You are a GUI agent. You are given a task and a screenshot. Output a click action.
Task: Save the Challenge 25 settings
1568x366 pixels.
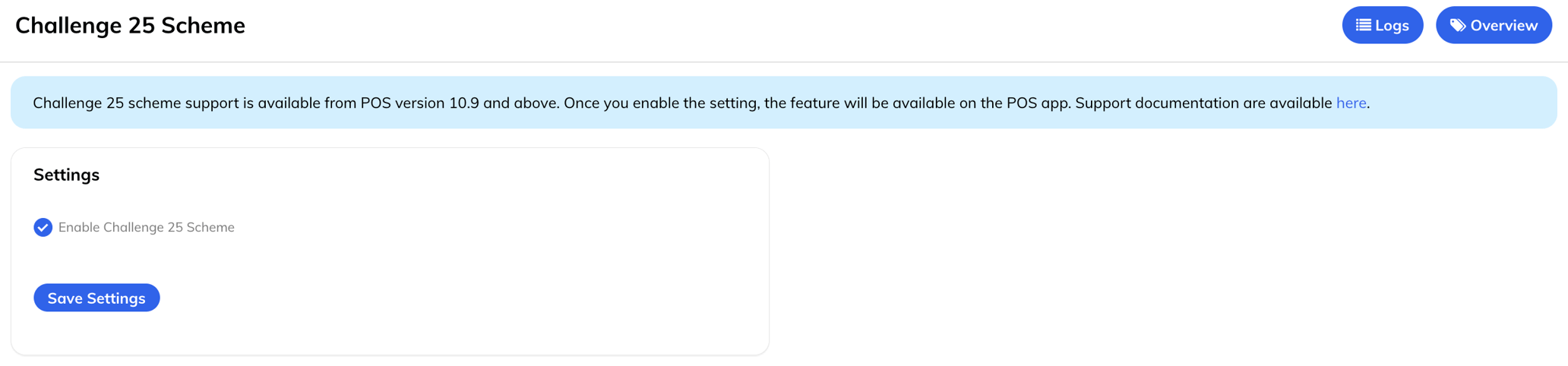coord(96,298)
